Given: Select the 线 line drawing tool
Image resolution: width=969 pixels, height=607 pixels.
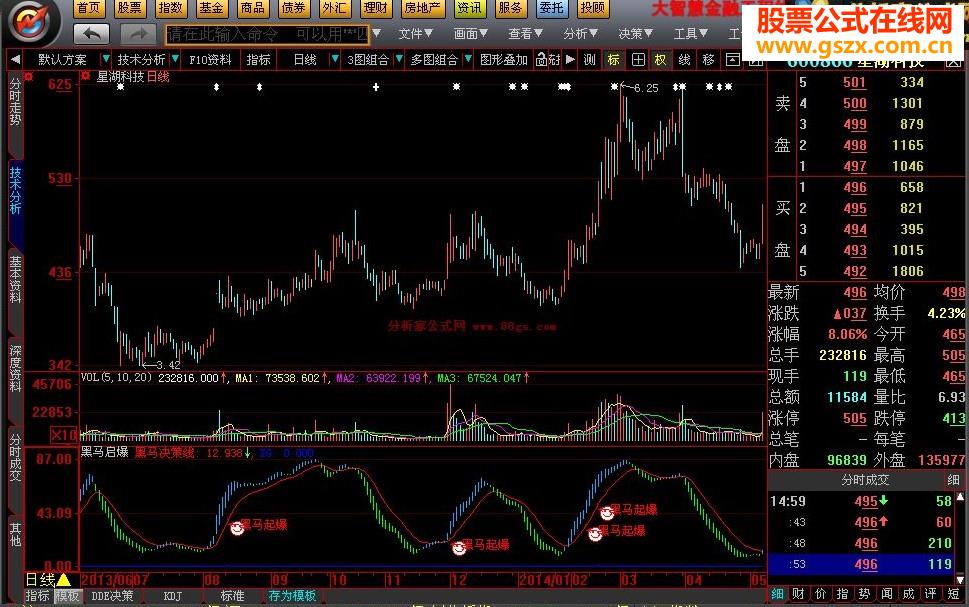Looking at the screenshot, I should click(x=684, y=59).
